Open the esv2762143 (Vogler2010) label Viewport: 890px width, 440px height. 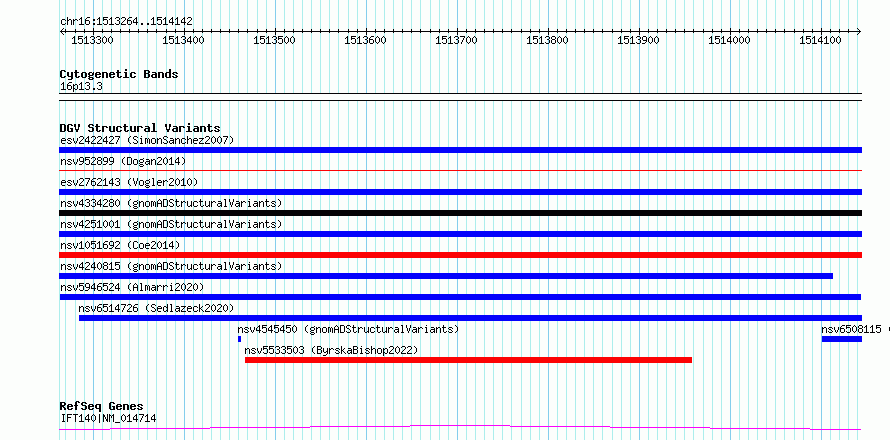(x=129, y=182)
